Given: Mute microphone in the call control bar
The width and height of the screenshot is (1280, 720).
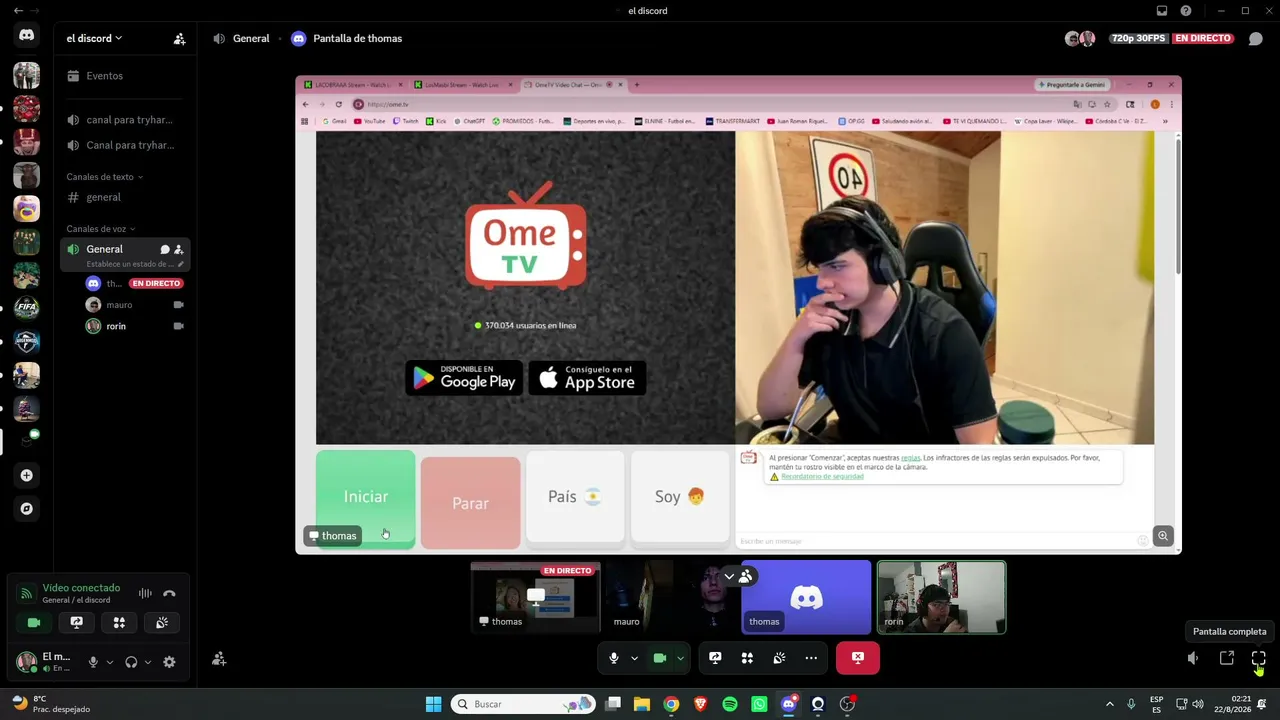Looking at the screenshot, I should [x=614, y=658].
